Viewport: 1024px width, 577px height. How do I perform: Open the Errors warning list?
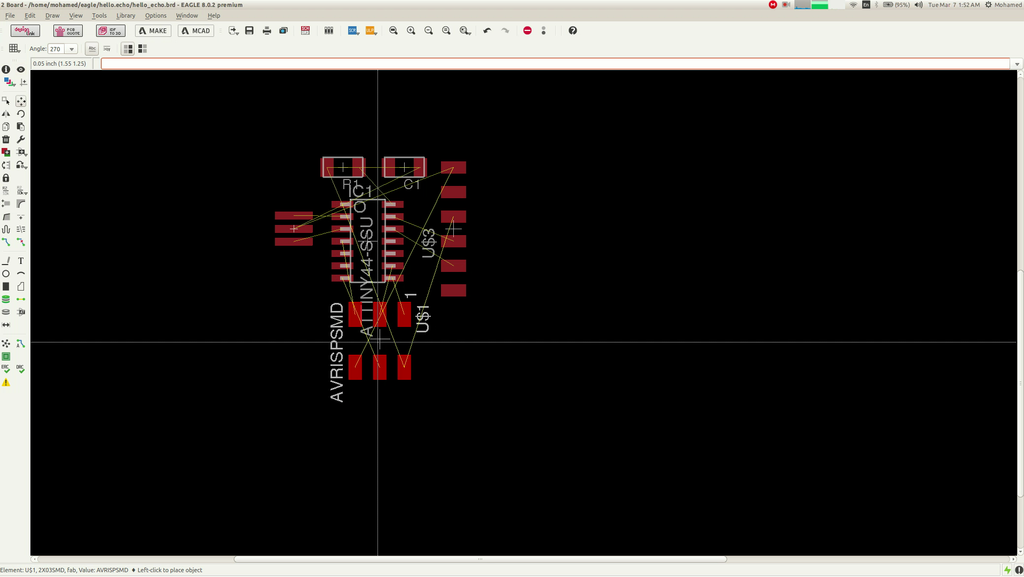coord(6,382)
